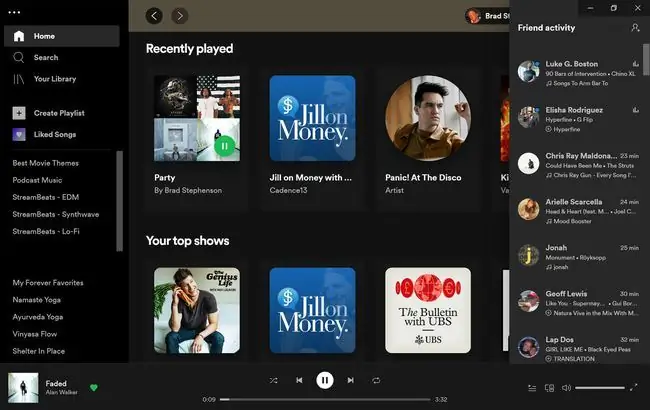
Task: Skip to the previous track
Action: [299, 380]
